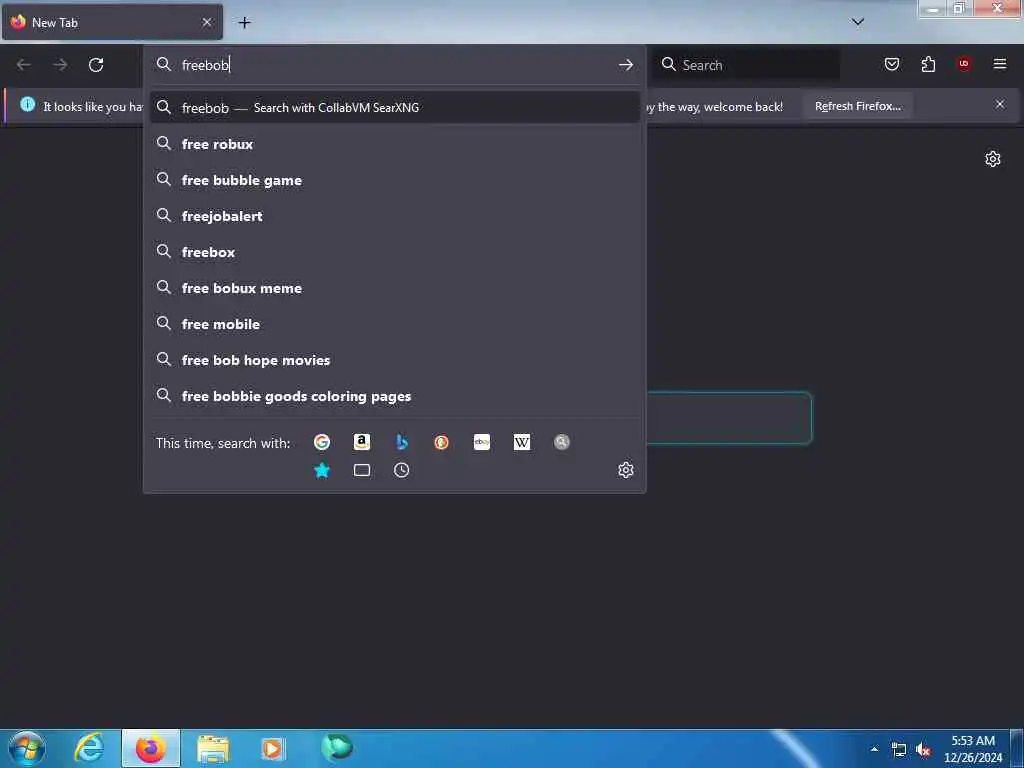The width and height of the screenshot is (1024, 768).
Task: Choose suggestion "freejobalert"
Action: pyautogui.click(x=394, y=216)
